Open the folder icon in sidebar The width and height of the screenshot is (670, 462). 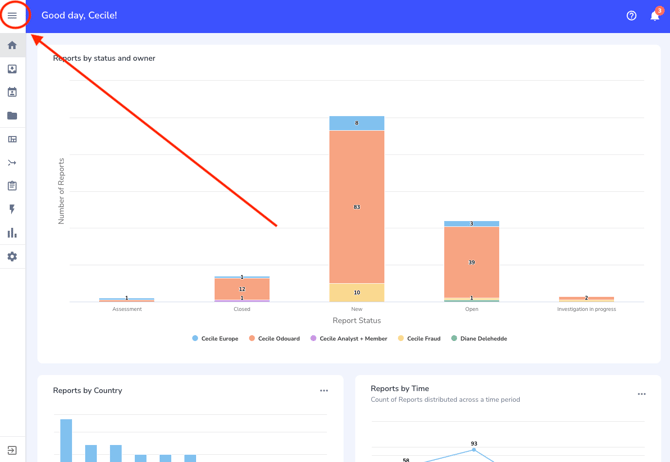12,116
